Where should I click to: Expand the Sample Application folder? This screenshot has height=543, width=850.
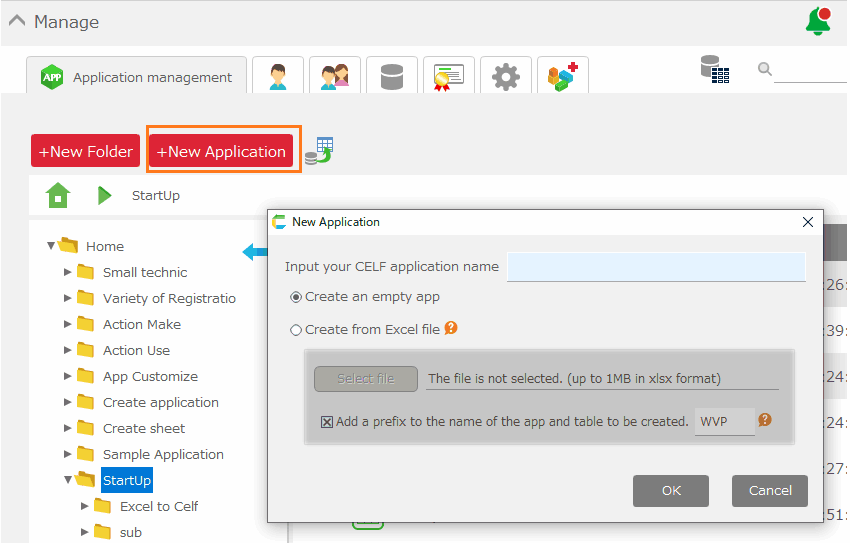pyautogui.click(x=67, y=454)
